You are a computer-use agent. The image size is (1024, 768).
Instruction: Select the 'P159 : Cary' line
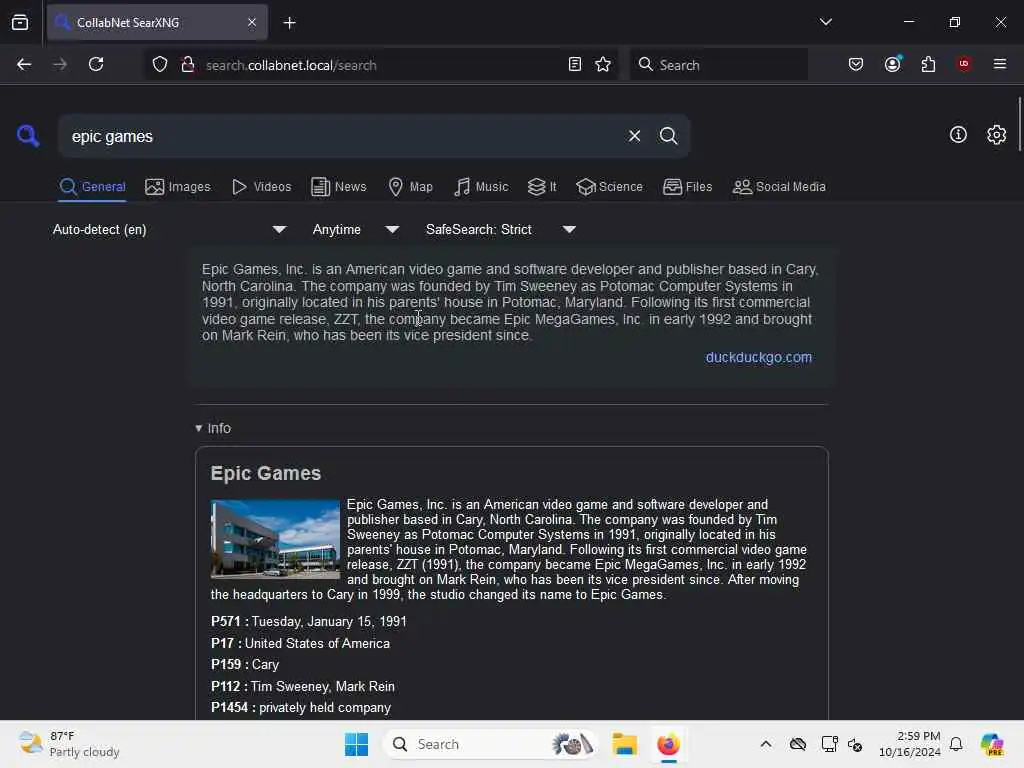tap(245, 664)
